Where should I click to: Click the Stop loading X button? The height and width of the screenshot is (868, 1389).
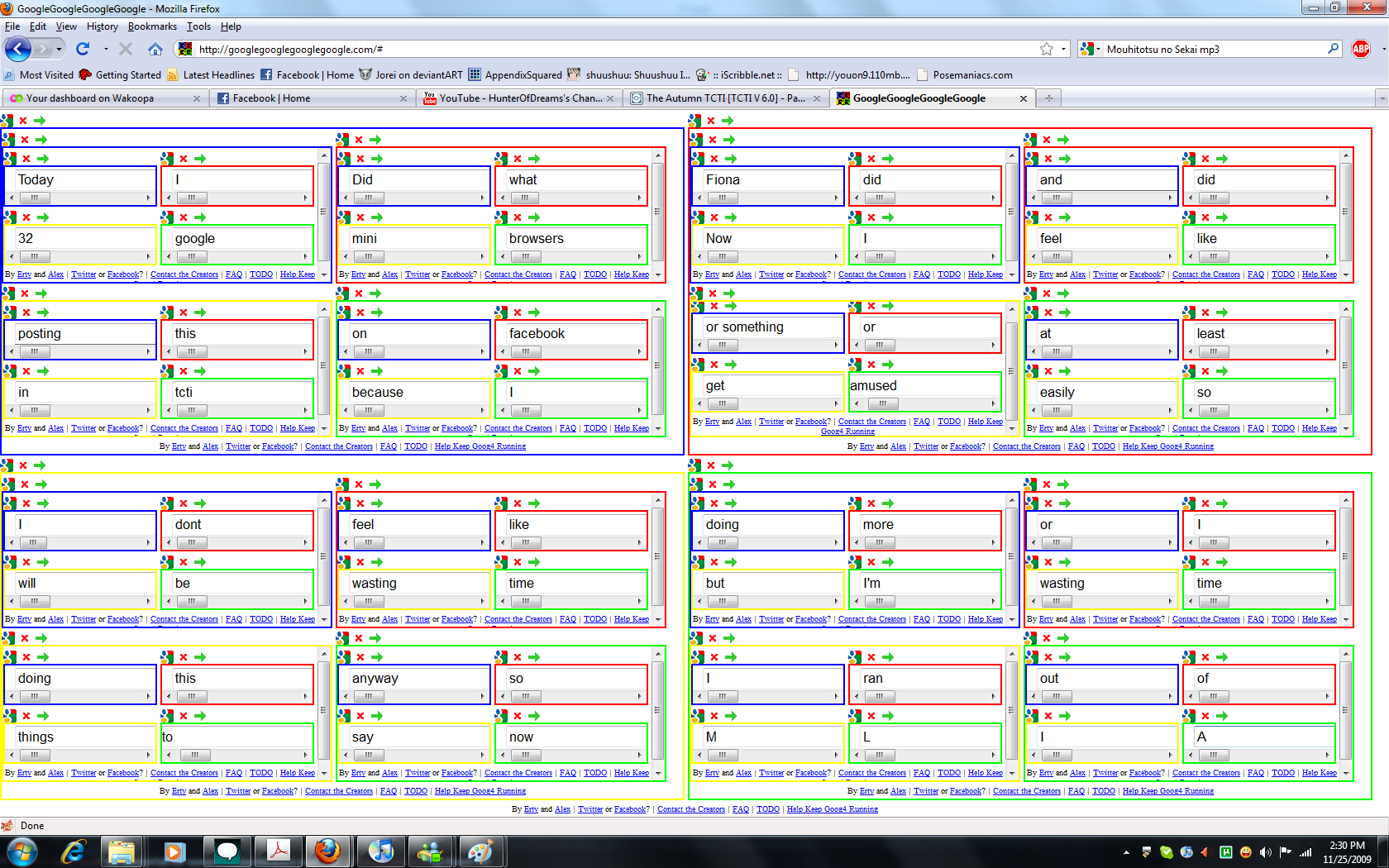click(126, 49)
